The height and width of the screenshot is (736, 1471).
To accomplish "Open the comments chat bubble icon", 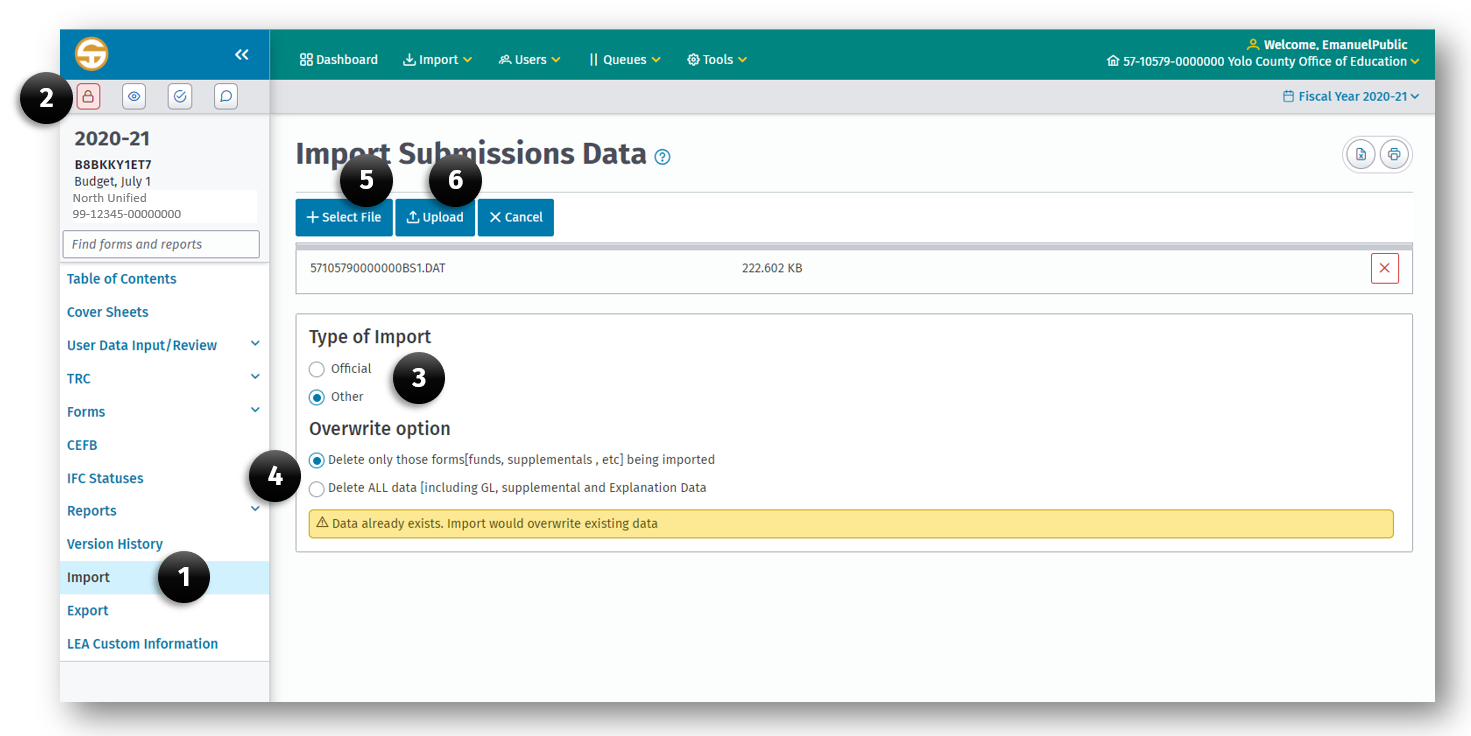I will (225, 96).
